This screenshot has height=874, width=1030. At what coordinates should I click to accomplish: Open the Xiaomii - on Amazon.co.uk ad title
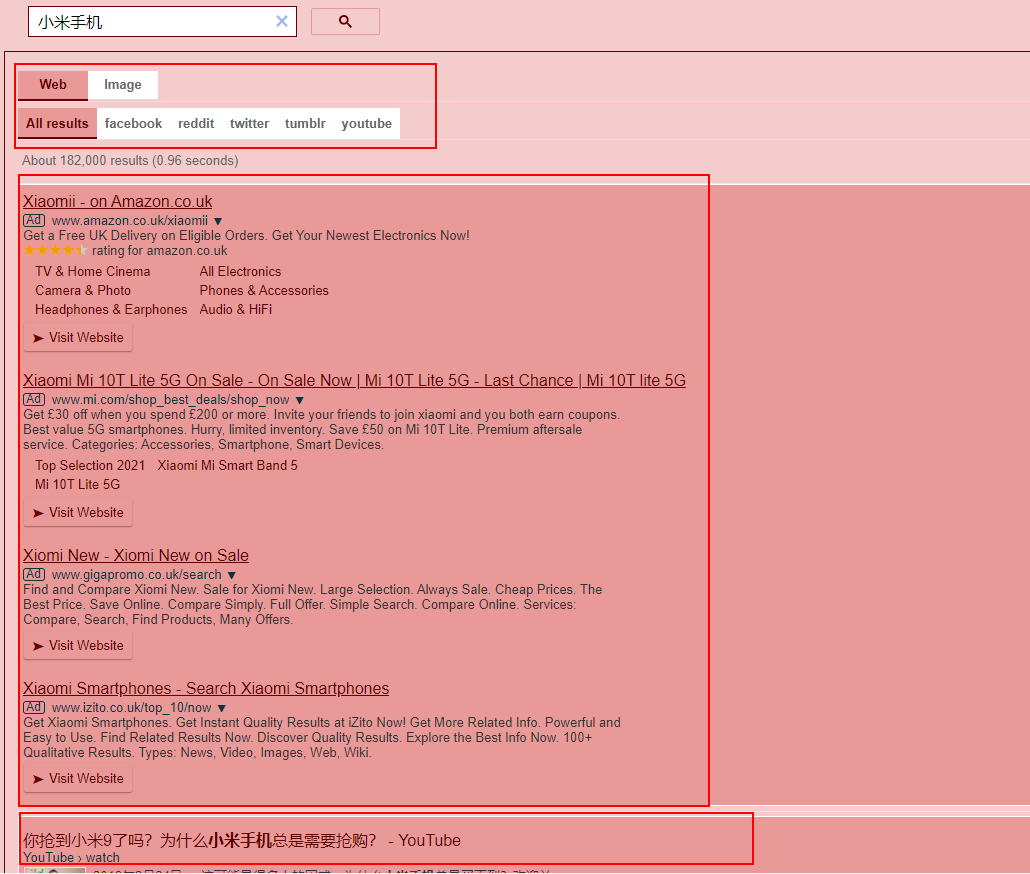[x=118, y=201]
